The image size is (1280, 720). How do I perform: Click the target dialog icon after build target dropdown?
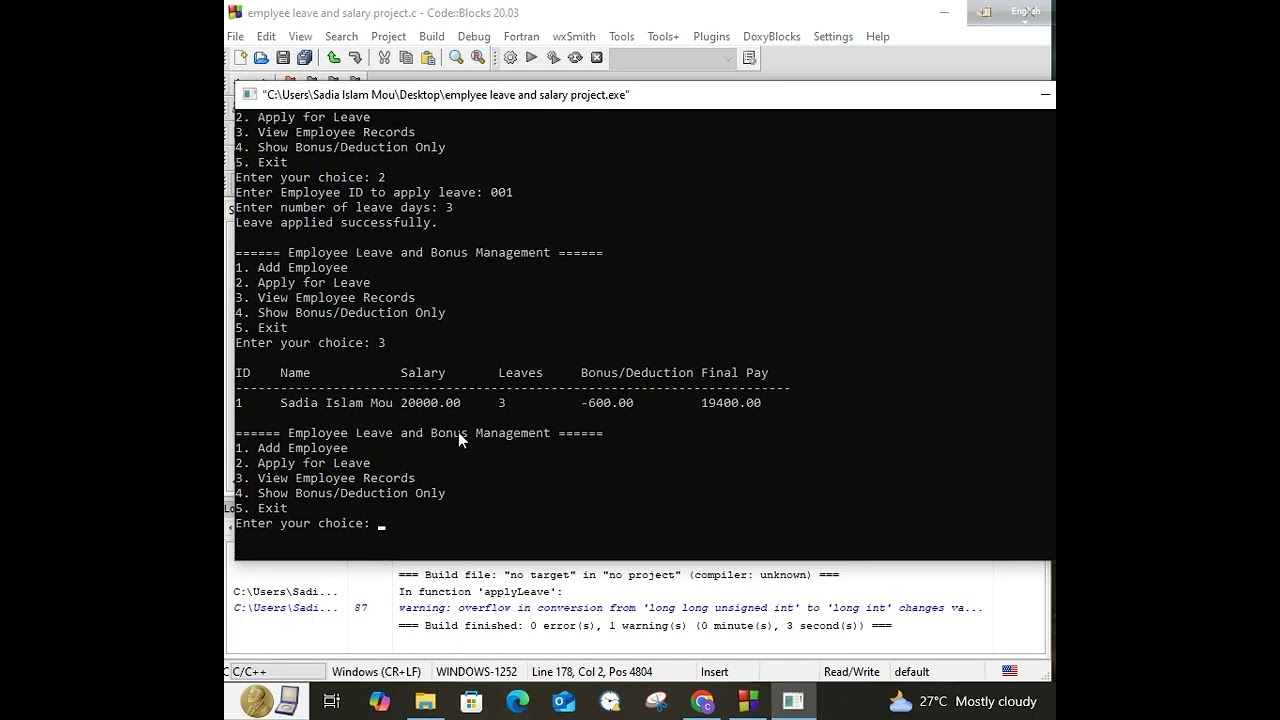(x=749, y=58)
